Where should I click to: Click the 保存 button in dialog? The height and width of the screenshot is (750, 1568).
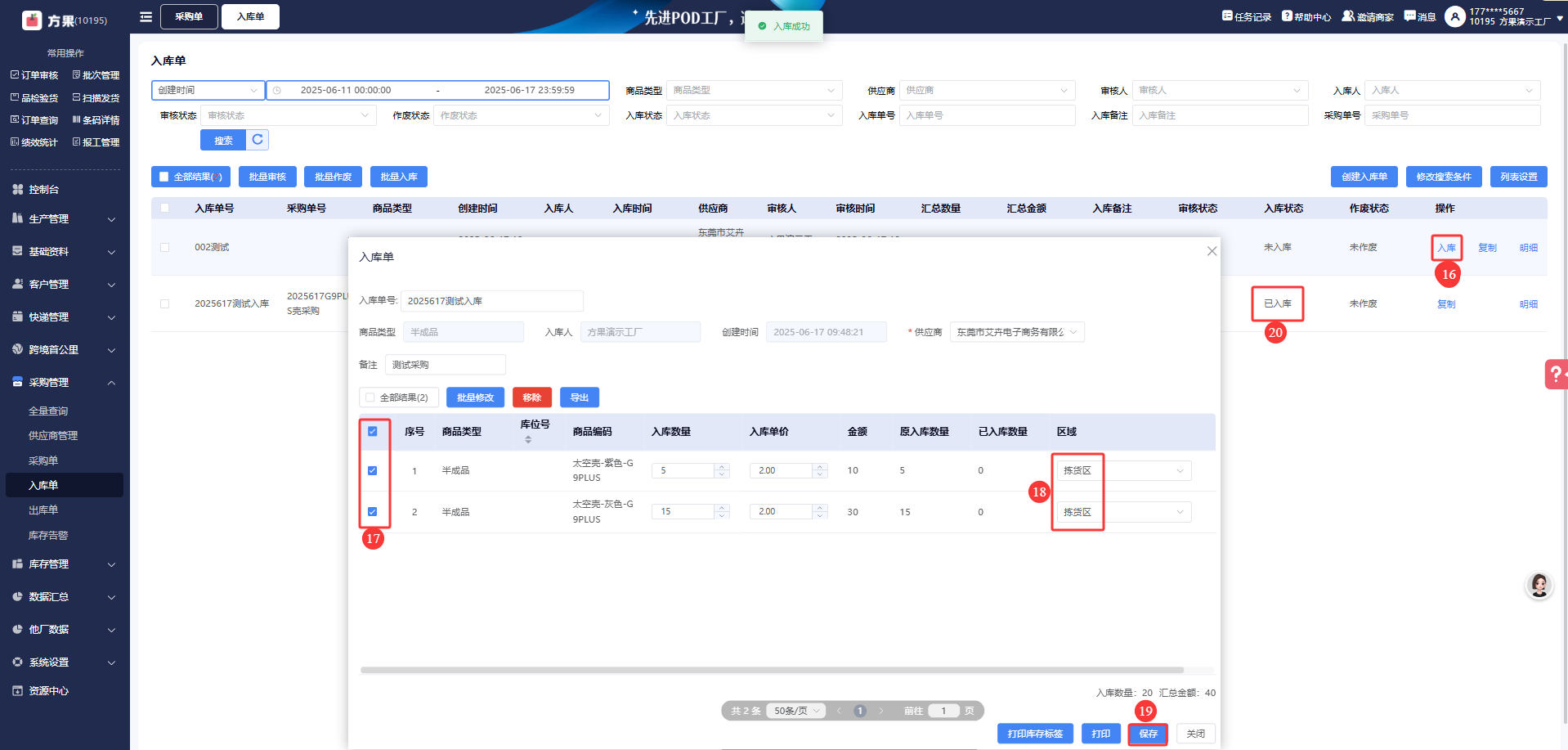[x=1148, y=734]
